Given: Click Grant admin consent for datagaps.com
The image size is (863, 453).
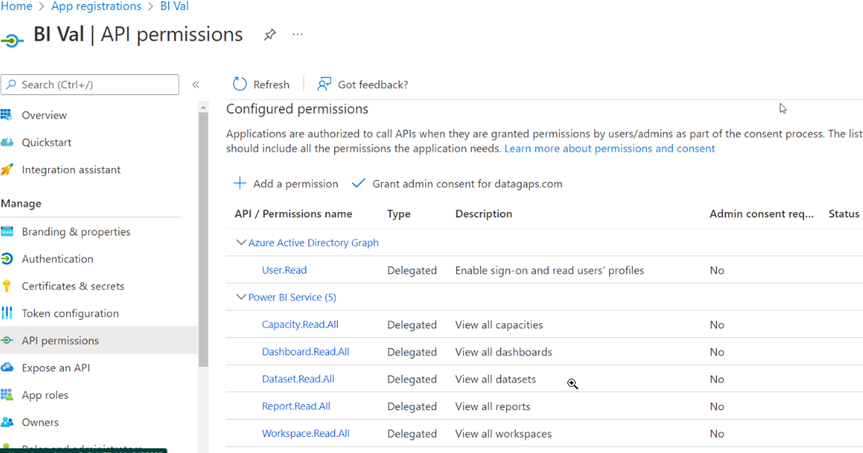Looking at the screenshot, I should 467,184.
